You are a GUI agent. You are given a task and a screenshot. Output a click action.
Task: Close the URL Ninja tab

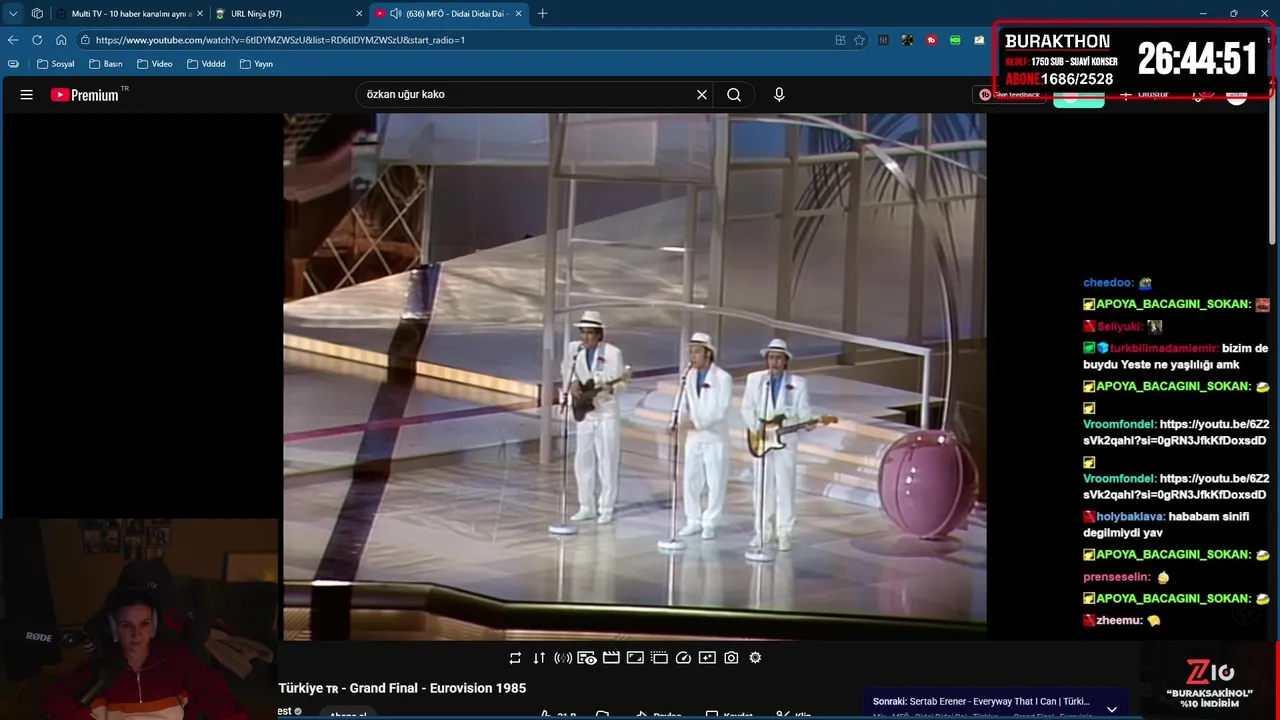[x=359, y=14]
